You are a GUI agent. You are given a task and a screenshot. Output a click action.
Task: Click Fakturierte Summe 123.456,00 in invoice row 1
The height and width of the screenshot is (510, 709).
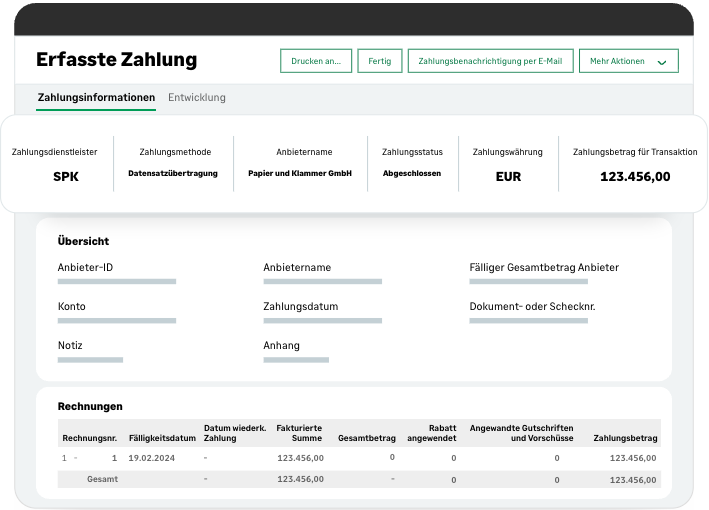click(x=300, y=458)
